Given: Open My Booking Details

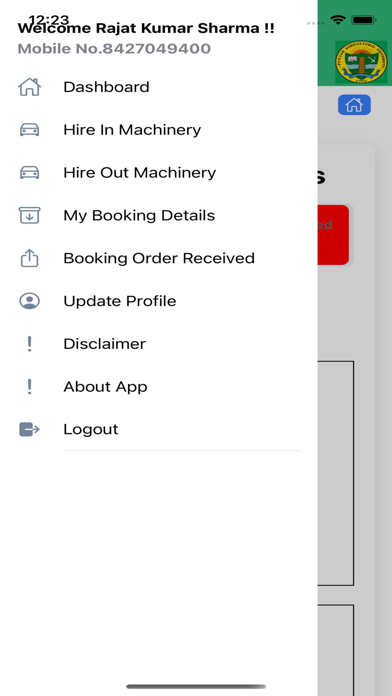Looking at the screenshot, I should (159, 215).
